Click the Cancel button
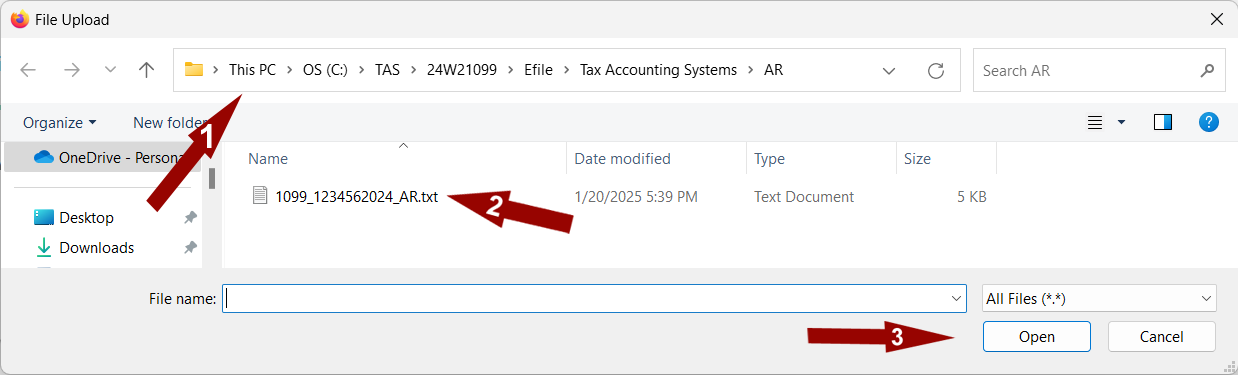This screenshot has height=375, width=1238. pos(1161,337)
